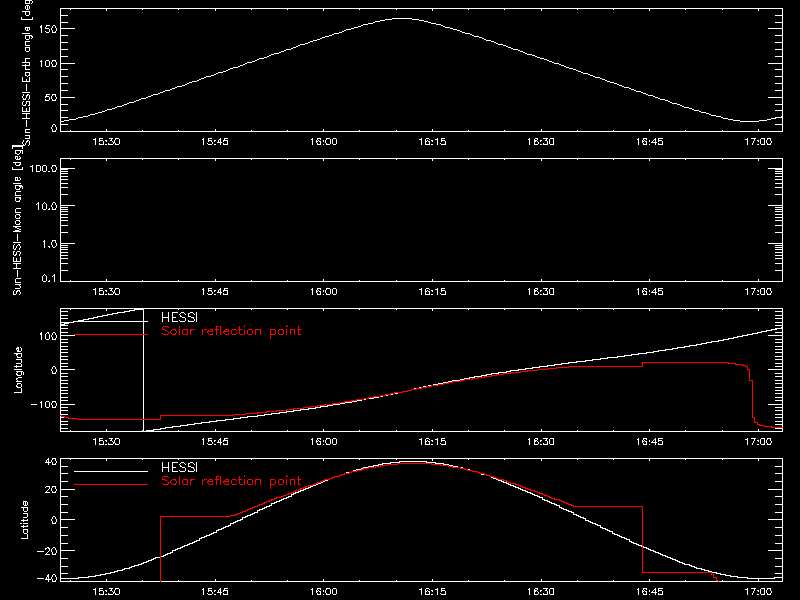Click 17:00 time label under Latitude plot
Image resolution: width=800 pixels, height=600 pixels.
[x=758, y=592]
